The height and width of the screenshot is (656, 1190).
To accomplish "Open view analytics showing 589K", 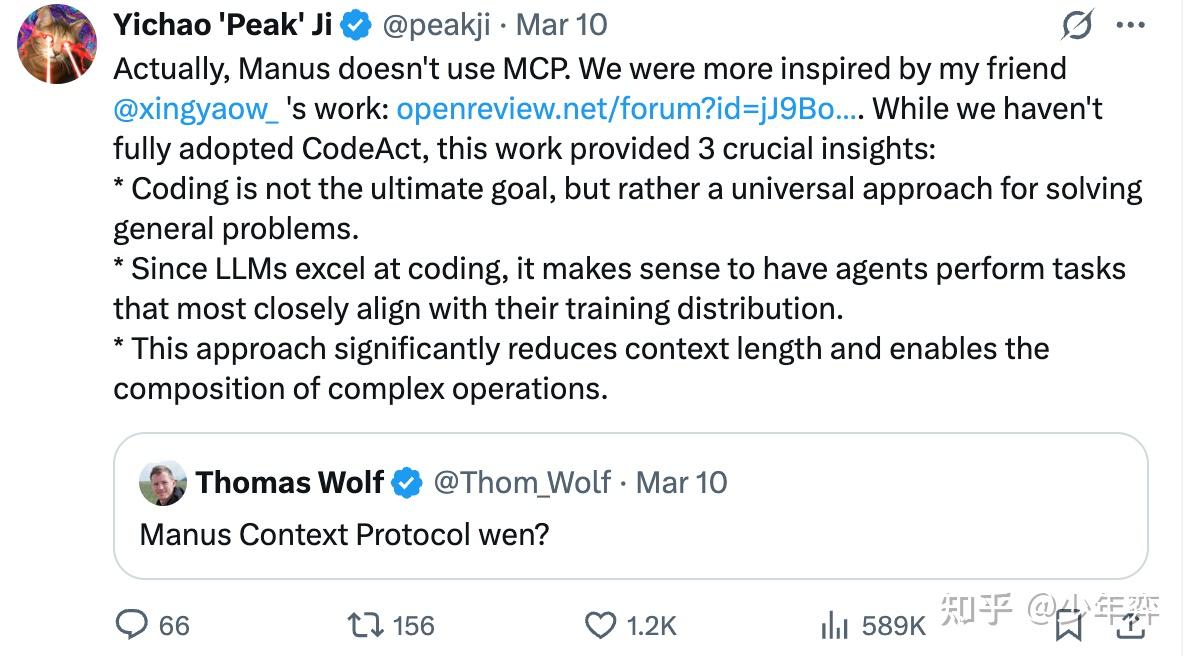I will tap(834, 626).
